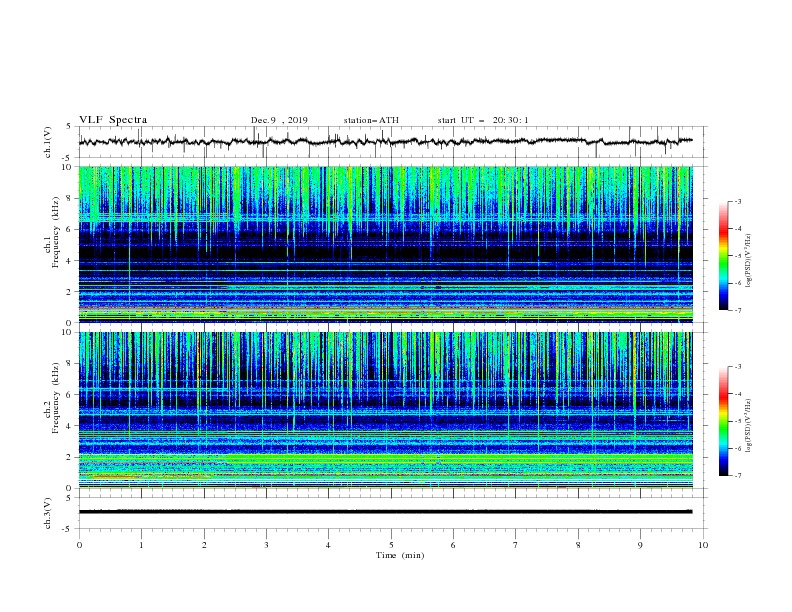792x612 pixels.
Task: Click the '10' tick on the time axis
Action: [x=703, y=545]
